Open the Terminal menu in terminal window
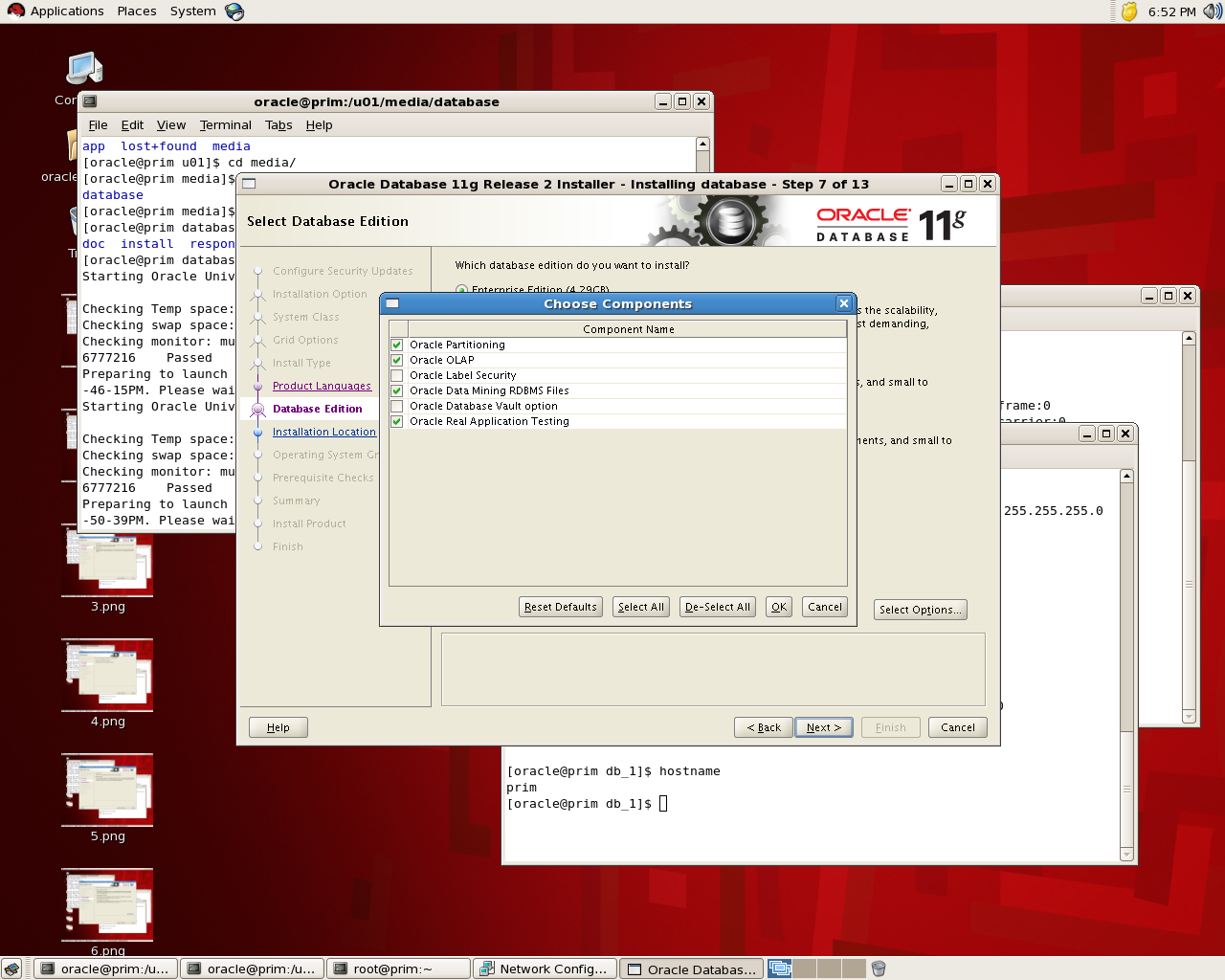 coord(225,125)
